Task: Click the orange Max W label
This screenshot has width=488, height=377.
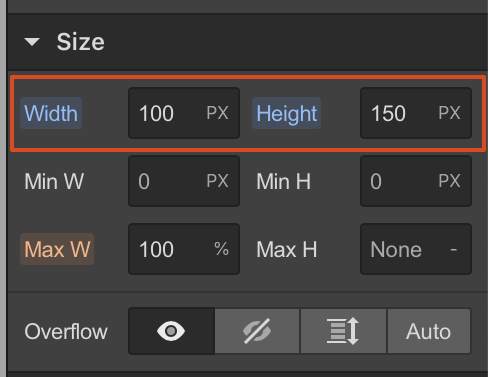Action: tap(57, 249)
